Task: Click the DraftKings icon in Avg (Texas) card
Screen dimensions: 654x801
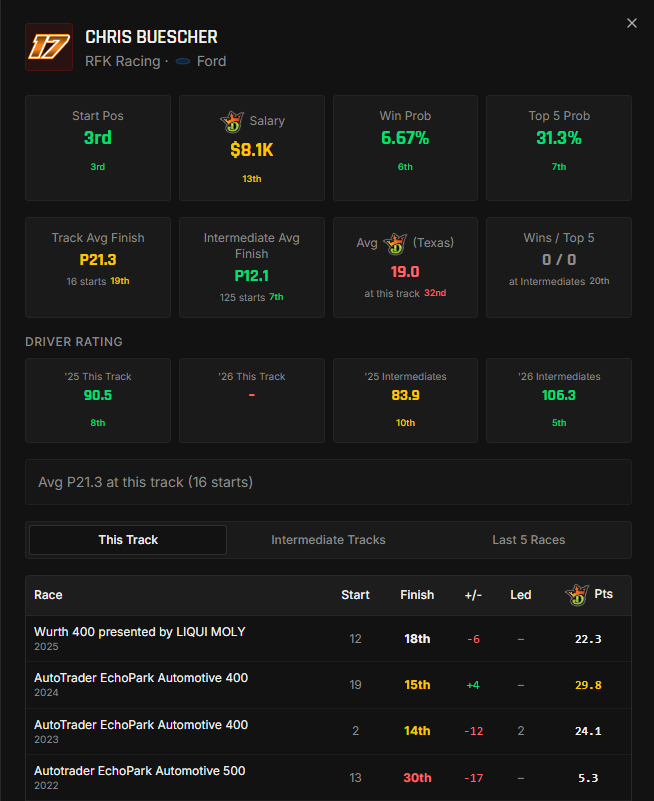Action: [x=395, y=243]
